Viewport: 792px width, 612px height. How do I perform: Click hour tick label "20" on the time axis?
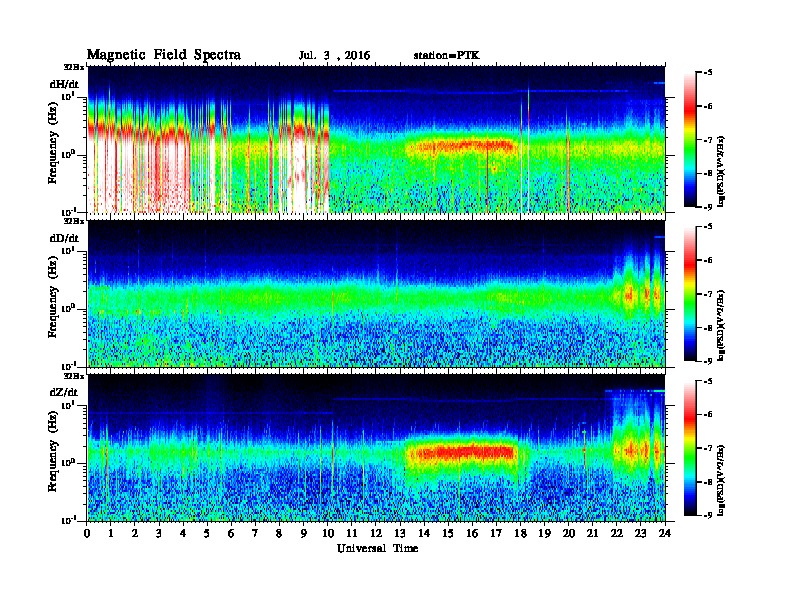pyautogui.click(x=568, y=534)
